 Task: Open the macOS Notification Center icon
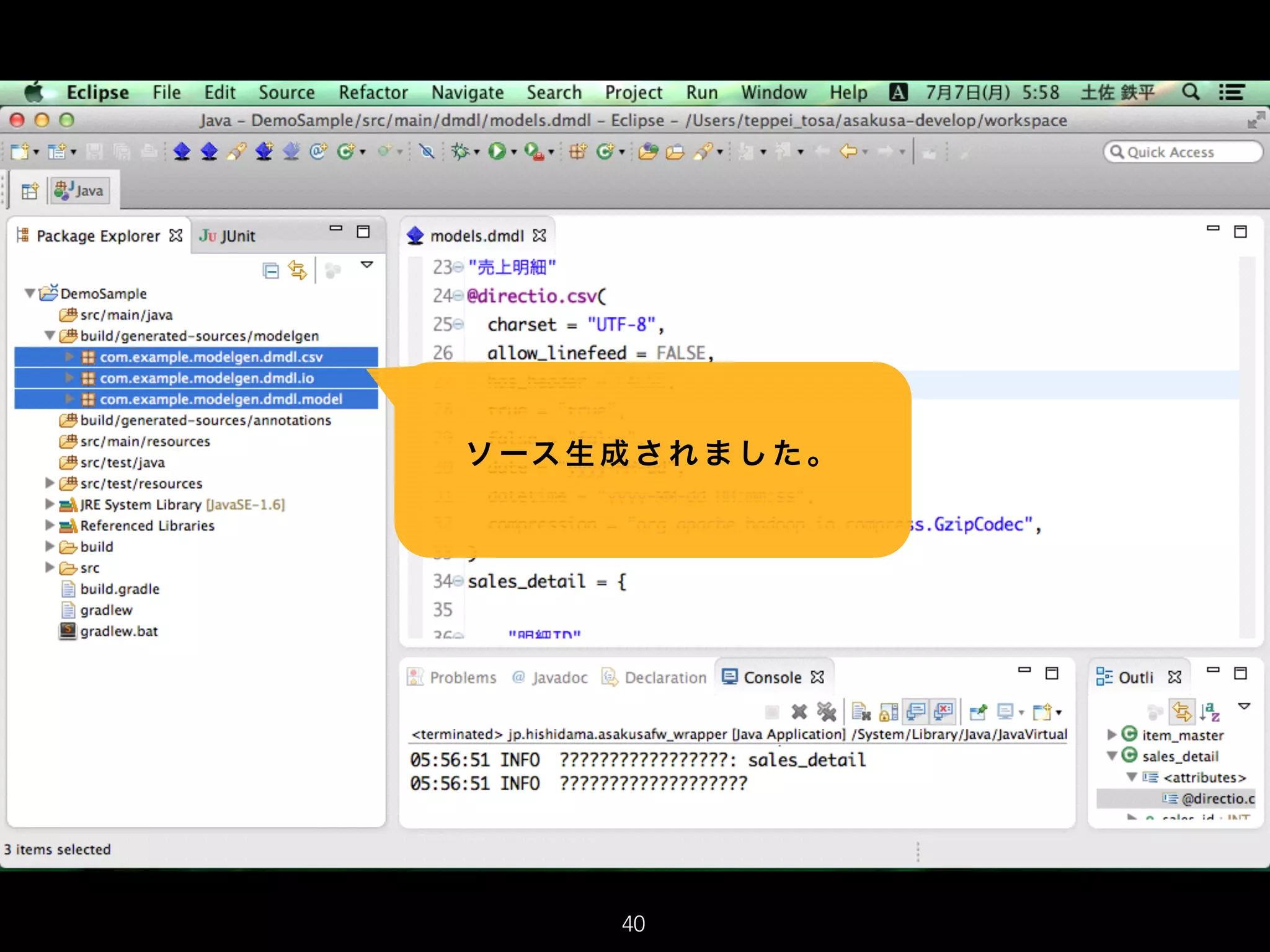coord(1232,92)
